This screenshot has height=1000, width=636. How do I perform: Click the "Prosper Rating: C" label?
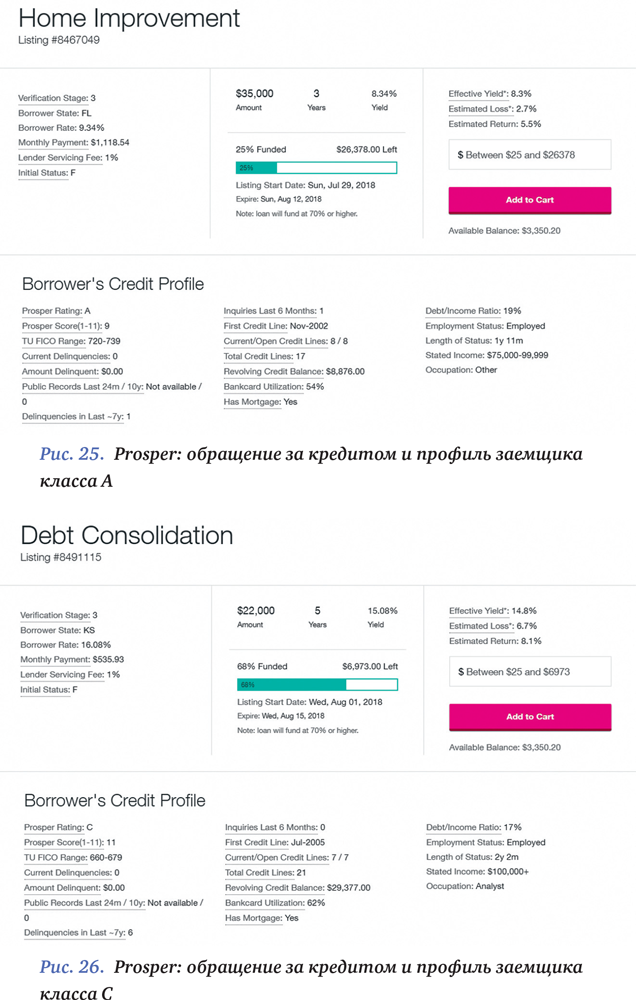click(57, 827)
